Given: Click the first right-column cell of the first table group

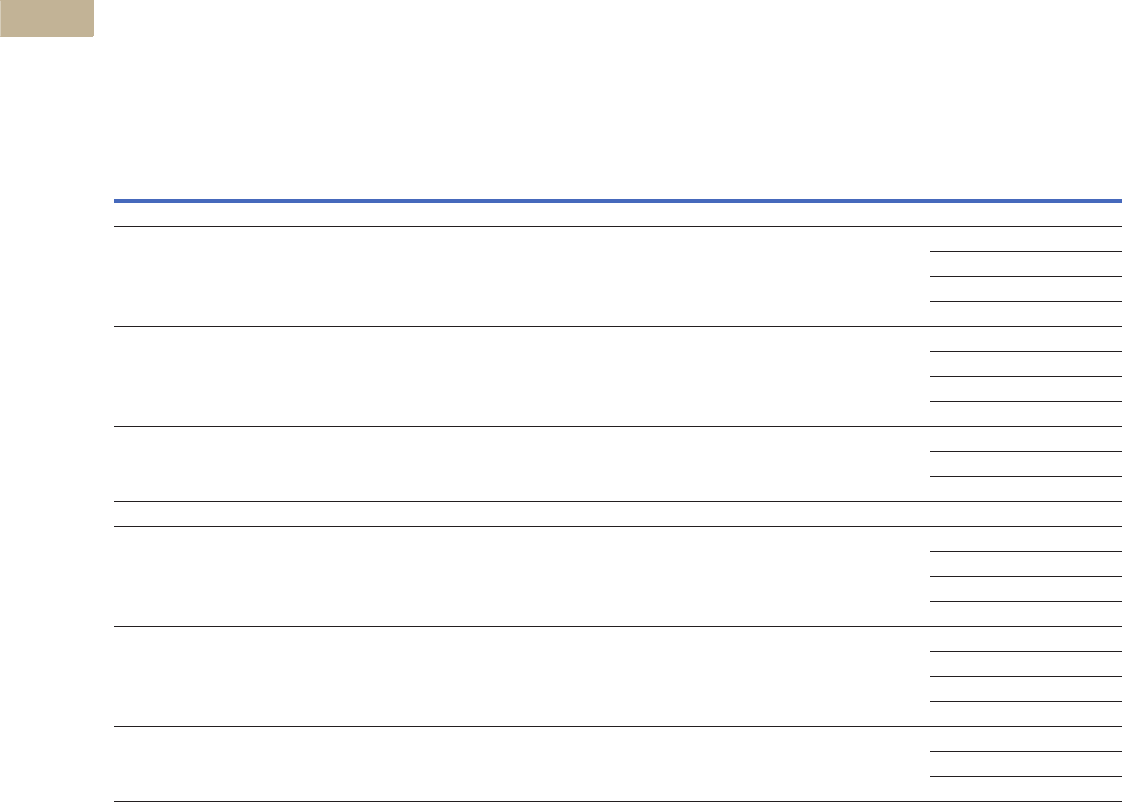Looking at the screenshot, I should [x=1025, y=239].
